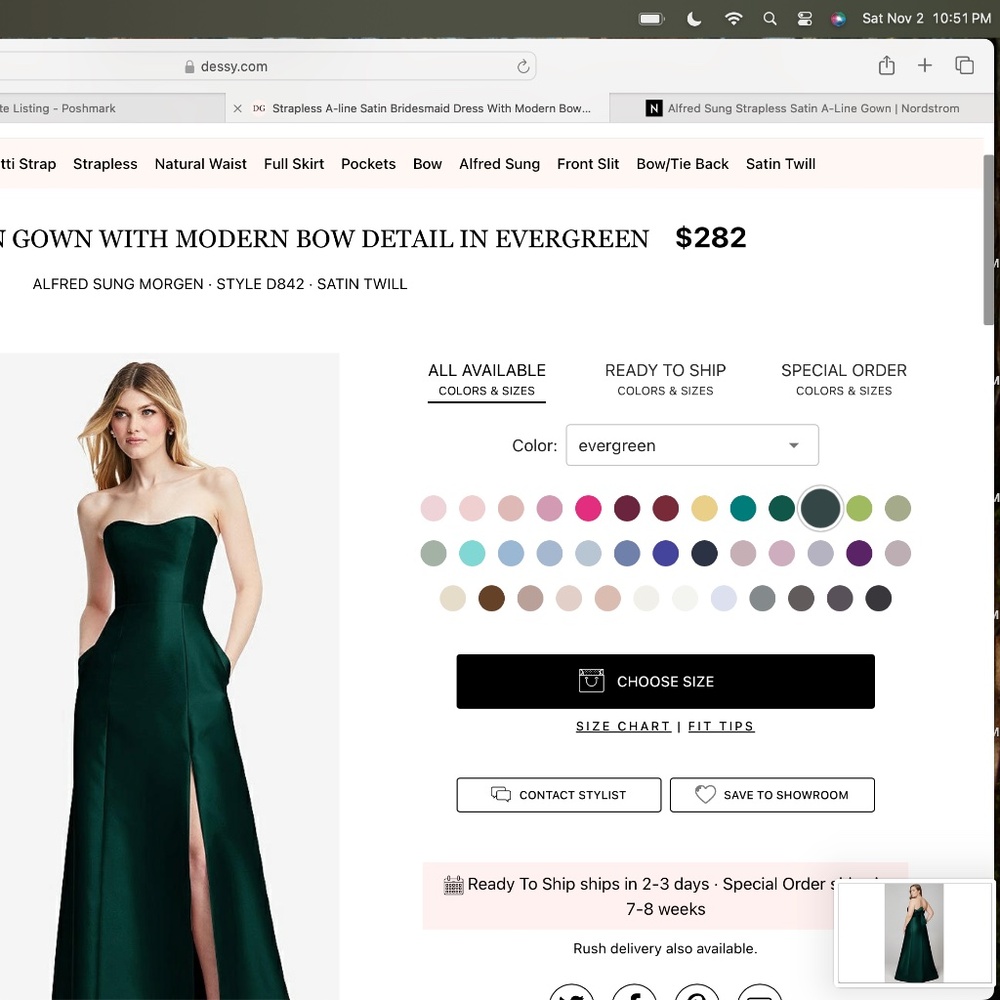The width and height of the screenshot is (1000, 1000).
Task: Choose the royal blue swatch
Action: pyautogui.click(x=665, y=553)
